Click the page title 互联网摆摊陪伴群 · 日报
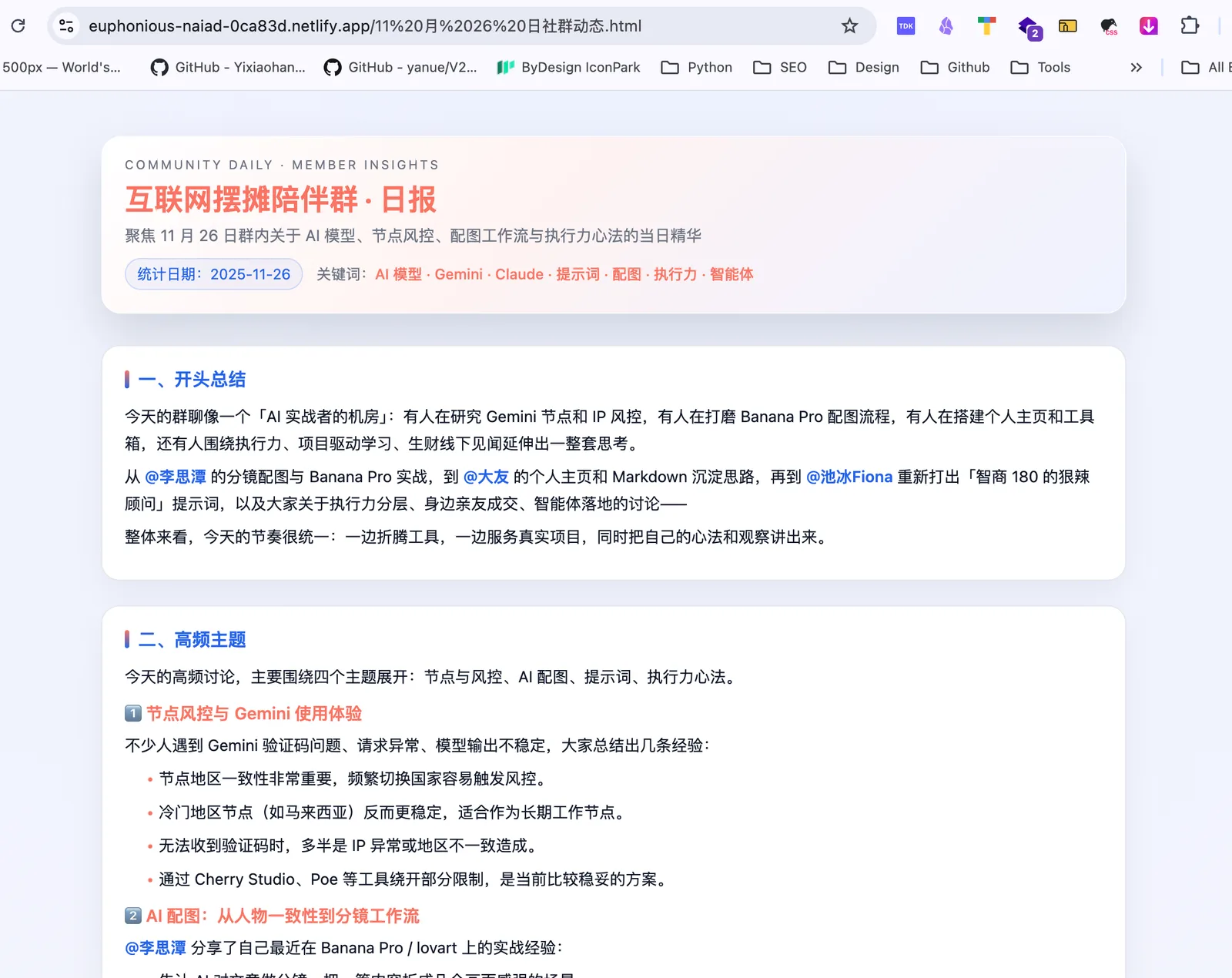 point(281,199)
